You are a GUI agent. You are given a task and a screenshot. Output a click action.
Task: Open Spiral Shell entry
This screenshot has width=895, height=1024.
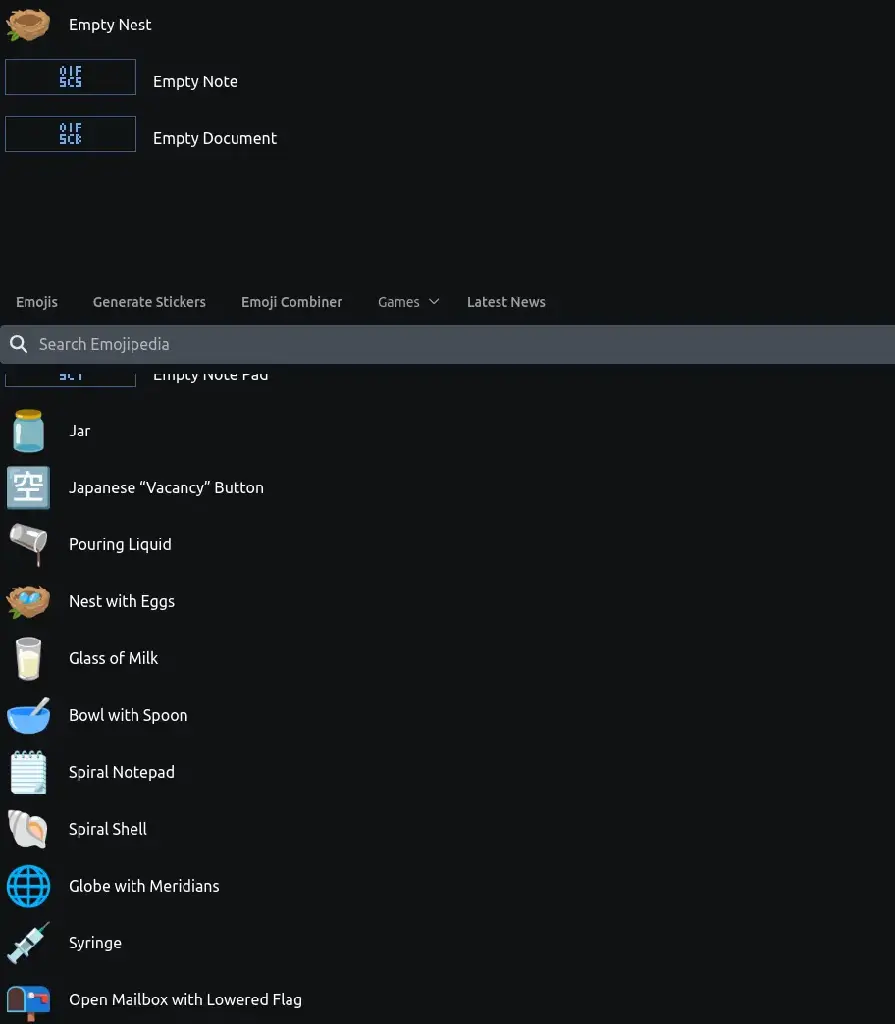(108, 829)
